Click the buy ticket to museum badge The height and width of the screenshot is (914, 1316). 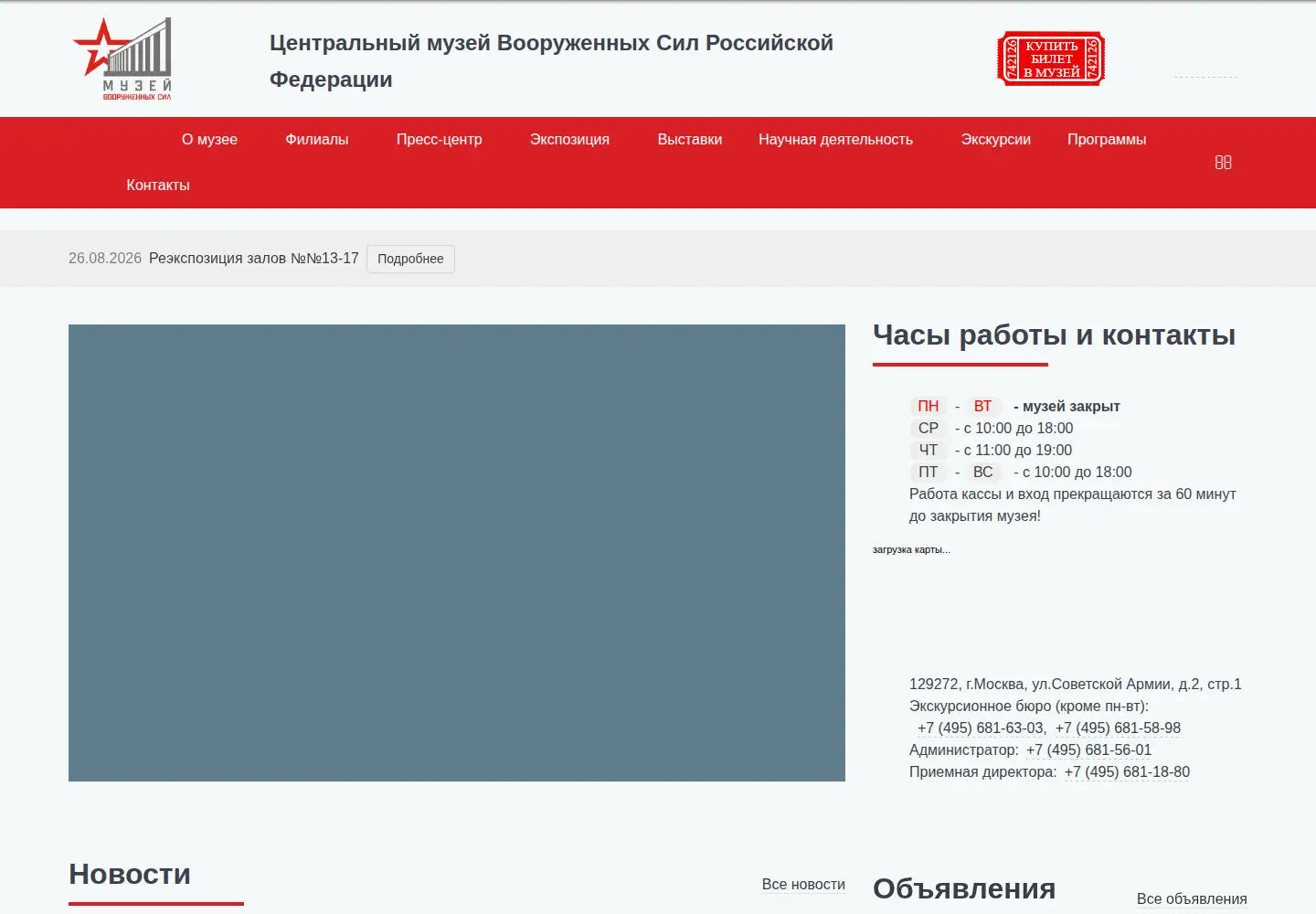[1051, 59]
